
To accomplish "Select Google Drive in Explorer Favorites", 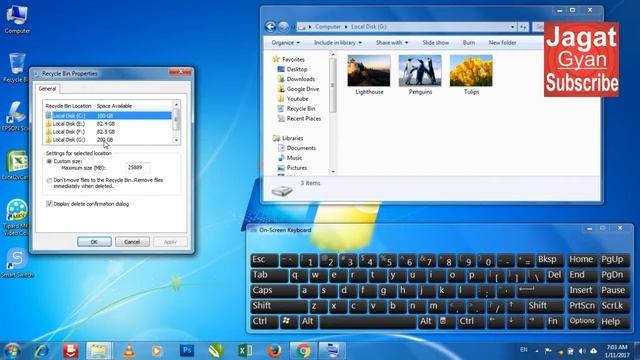I will (298, 89).
